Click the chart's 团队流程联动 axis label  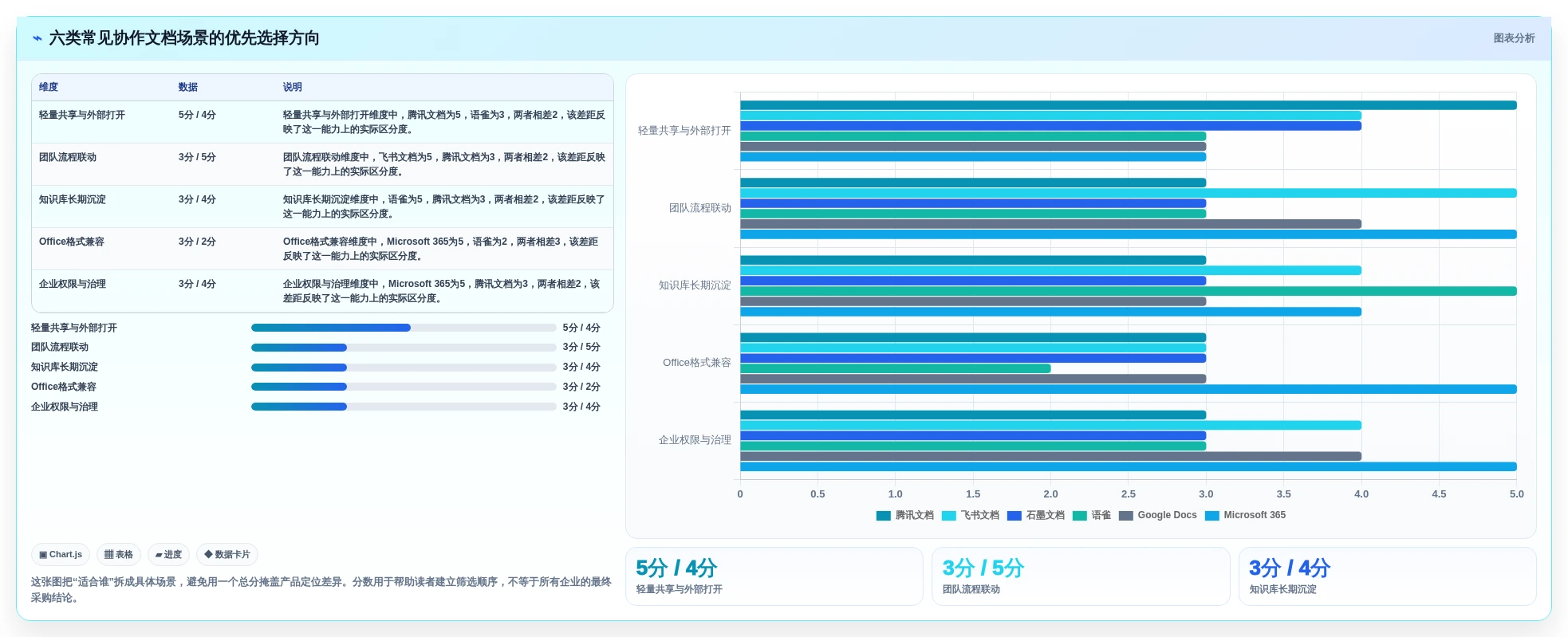(x=699, y=208)
